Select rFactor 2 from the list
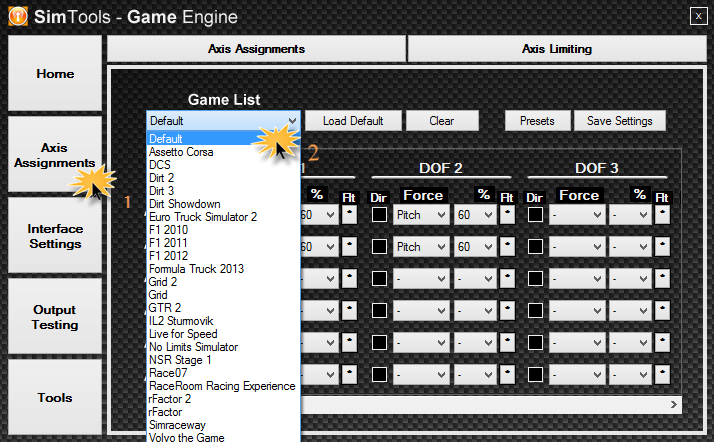This screenshot has width=714, height=442. coord(223,399)
